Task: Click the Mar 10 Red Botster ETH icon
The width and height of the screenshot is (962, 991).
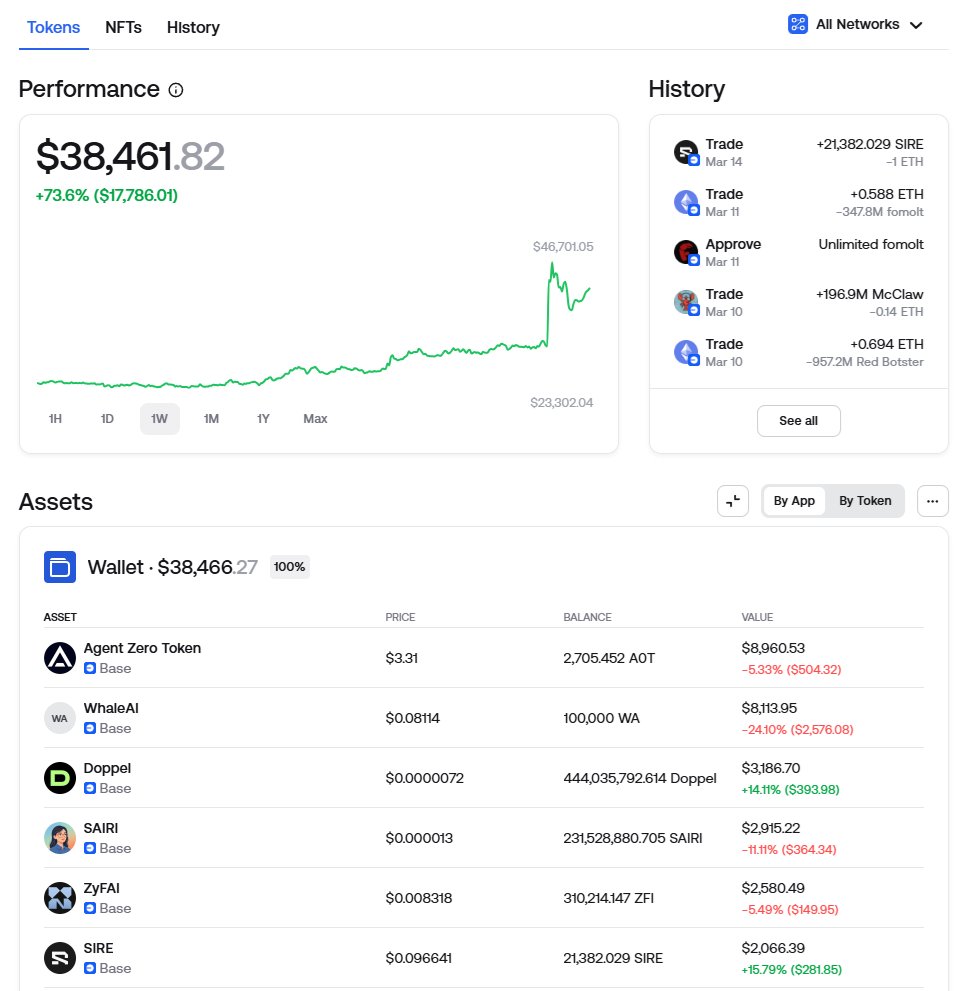Action: coord(686,352)
